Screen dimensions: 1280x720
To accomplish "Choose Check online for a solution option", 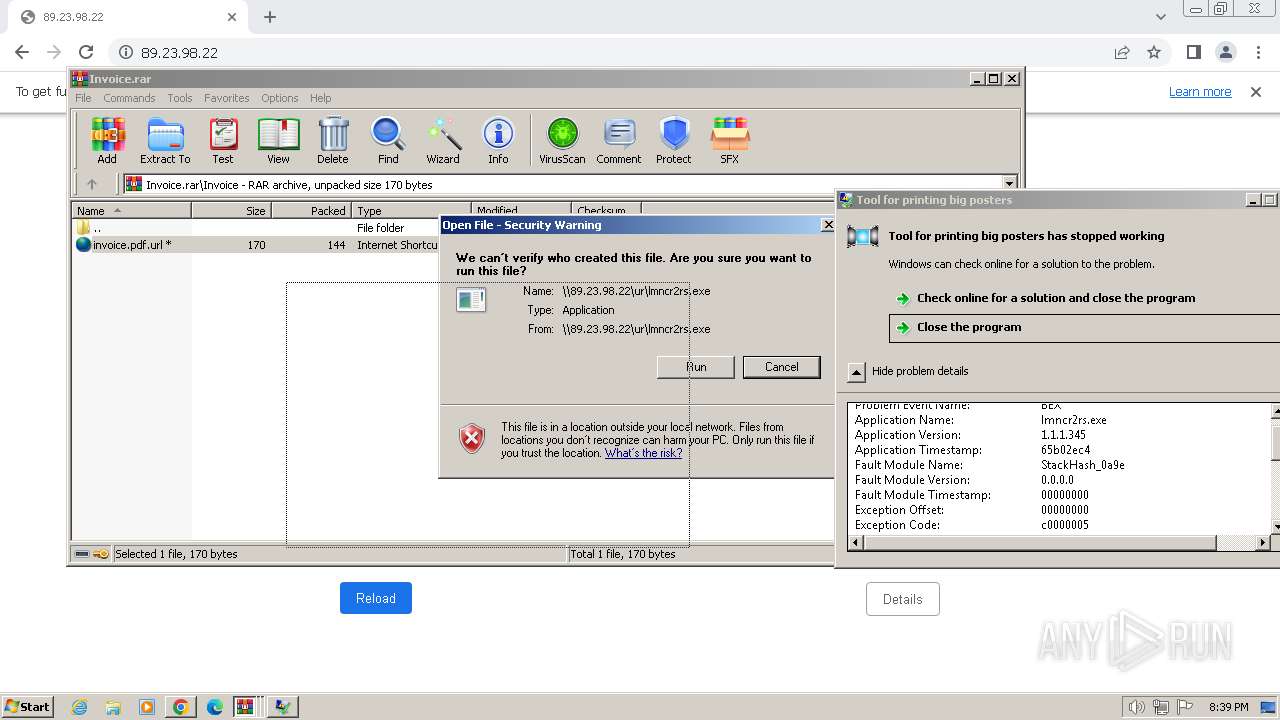I will (x=1056, y=298).
